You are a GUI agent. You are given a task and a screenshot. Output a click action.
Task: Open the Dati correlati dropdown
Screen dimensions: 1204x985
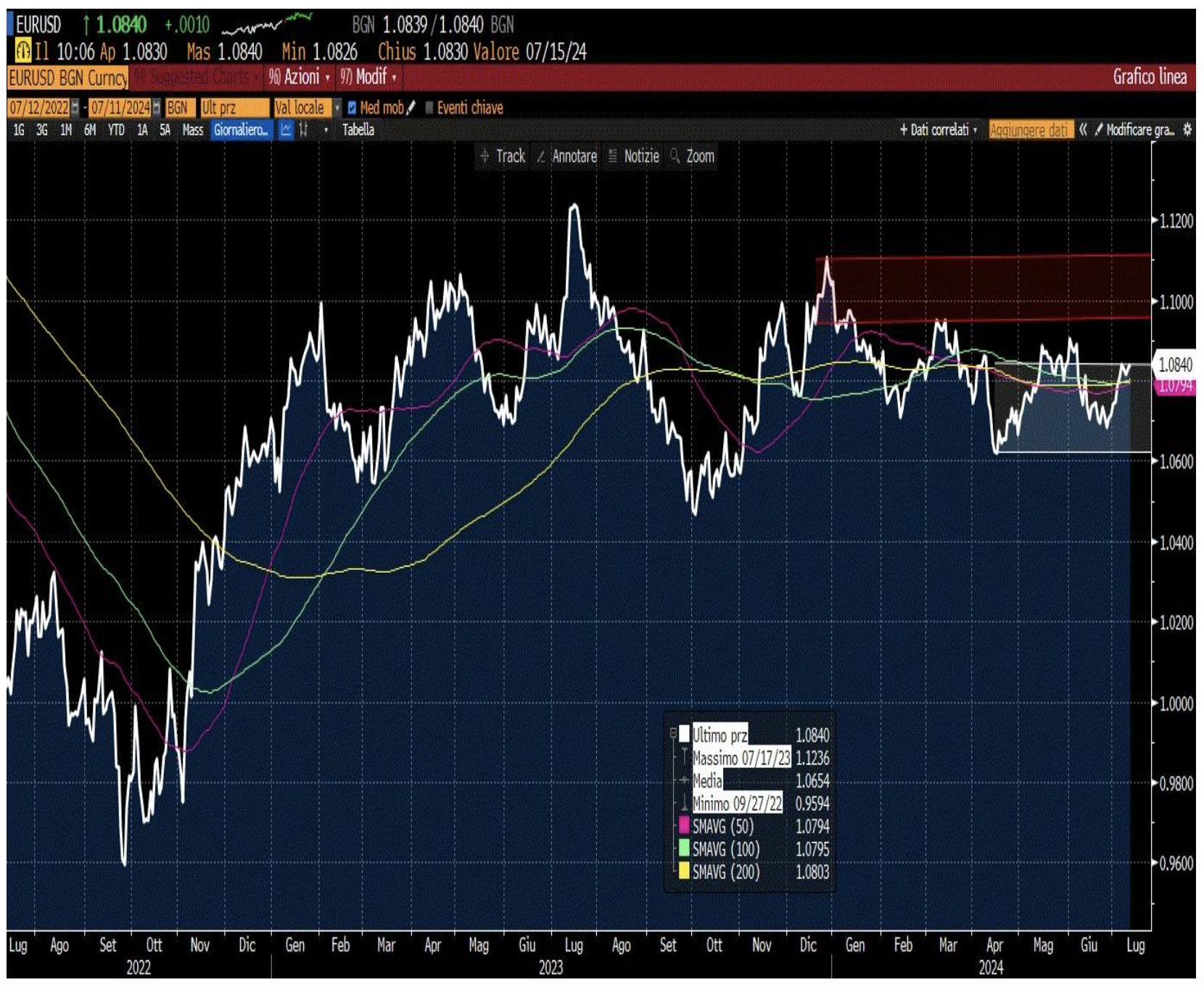(939, 130)
